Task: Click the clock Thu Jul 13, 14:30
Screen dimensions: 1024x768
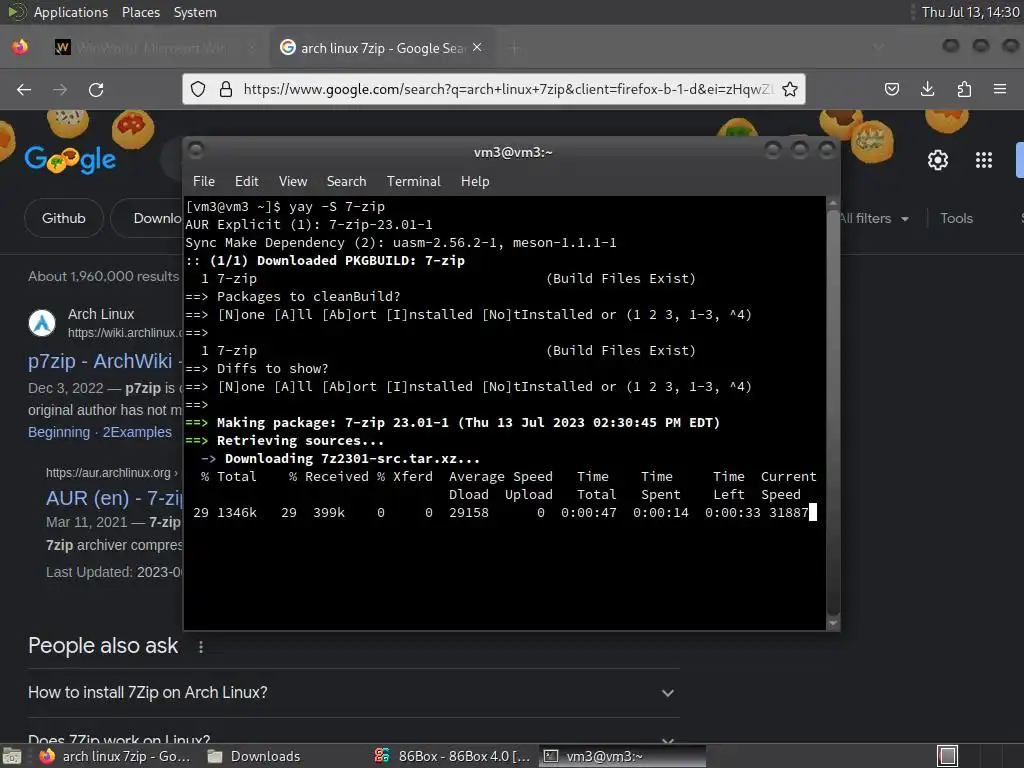Action: pos(970,12)
